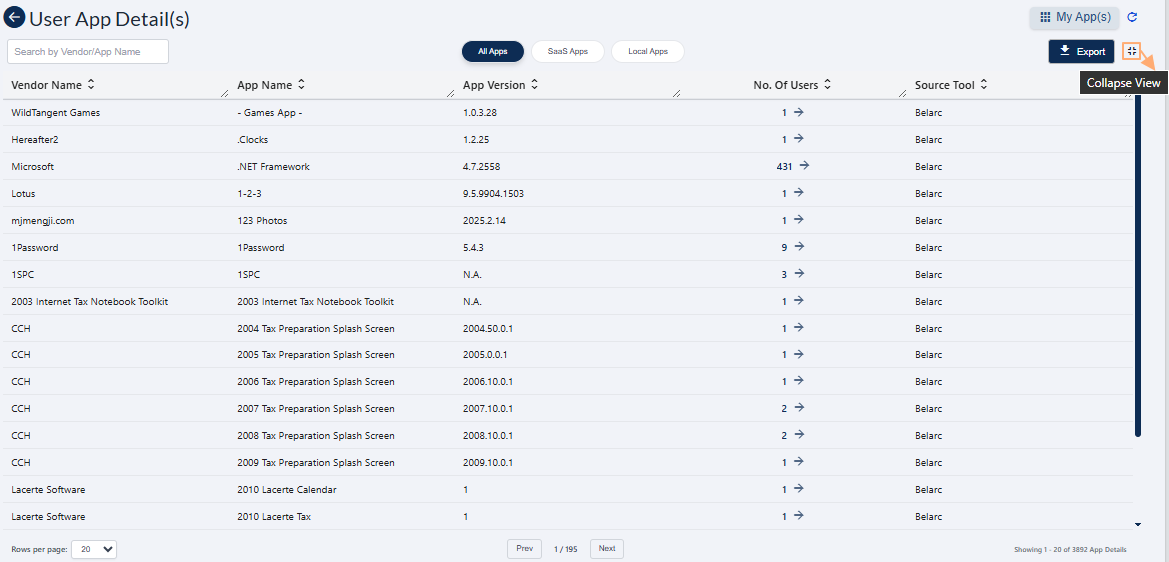Open the Rows per page dropdown
This screenshot has height=562, width=1169.
click(94, 549)
